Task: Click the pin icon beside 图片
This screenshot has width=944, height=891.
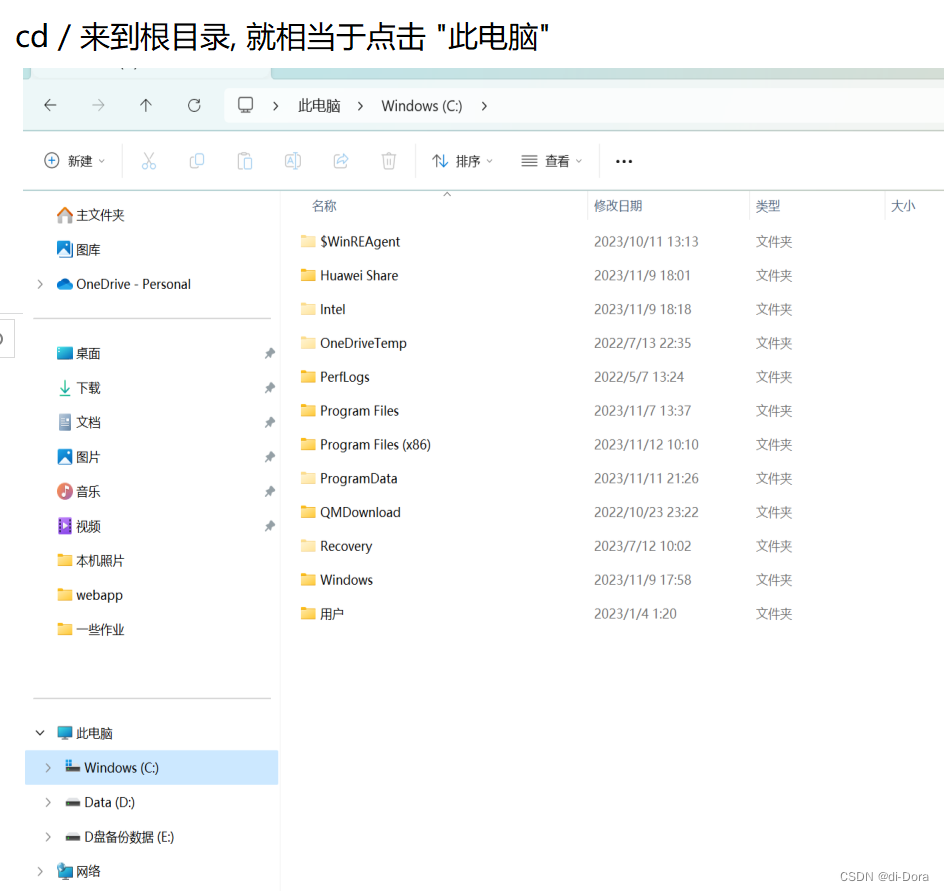Action: point(270,457)
